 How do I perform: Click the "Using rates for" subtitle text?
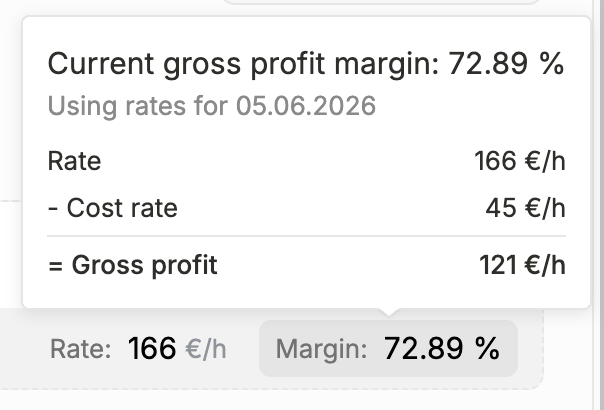coord(138,106)
